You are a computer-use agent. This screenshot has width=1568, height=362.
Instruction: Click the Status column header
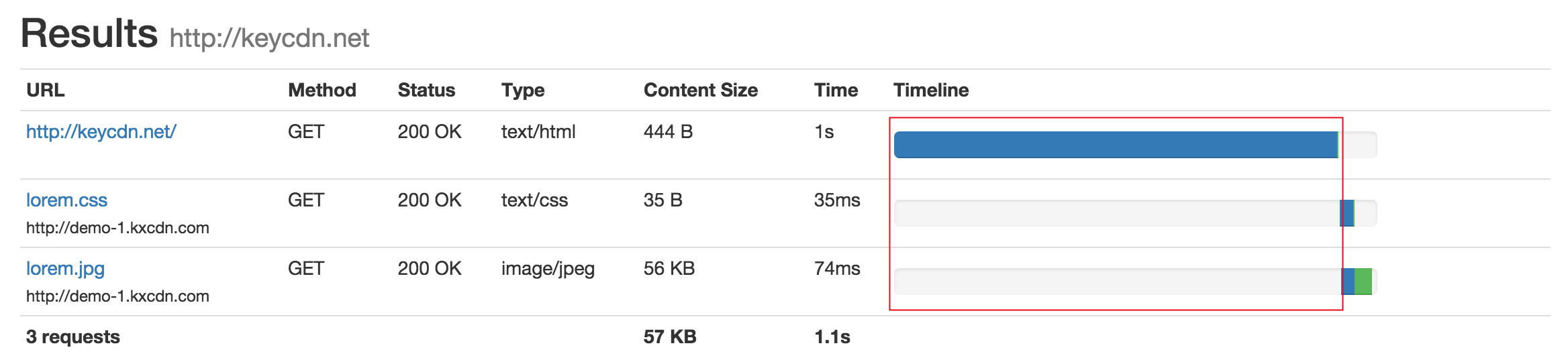[426, 90]
